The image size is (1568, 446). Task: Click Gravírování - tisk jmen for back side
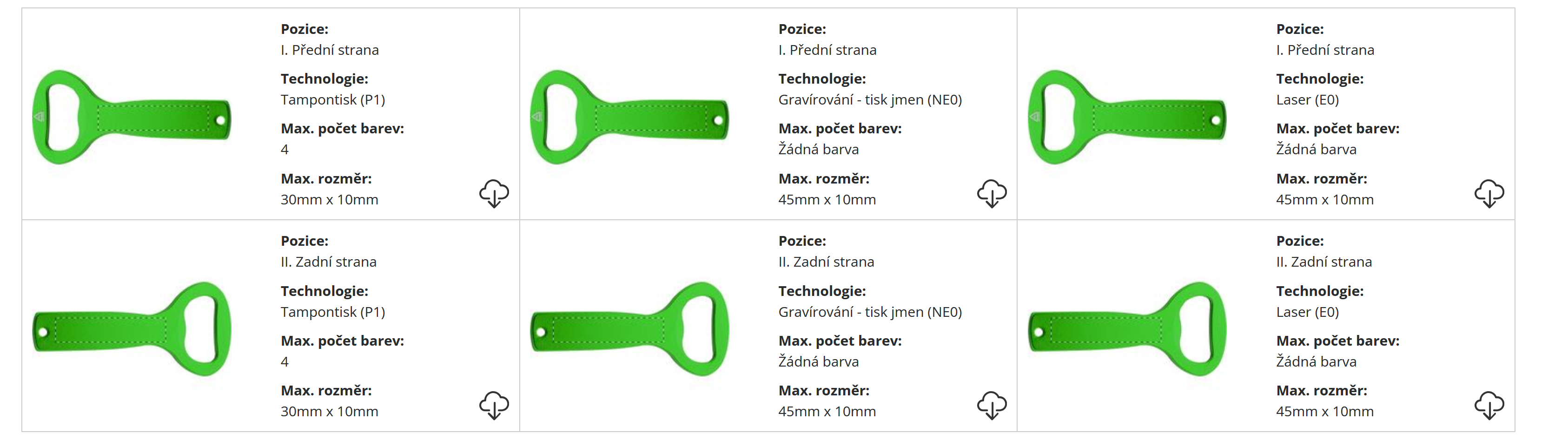(870, 312)
